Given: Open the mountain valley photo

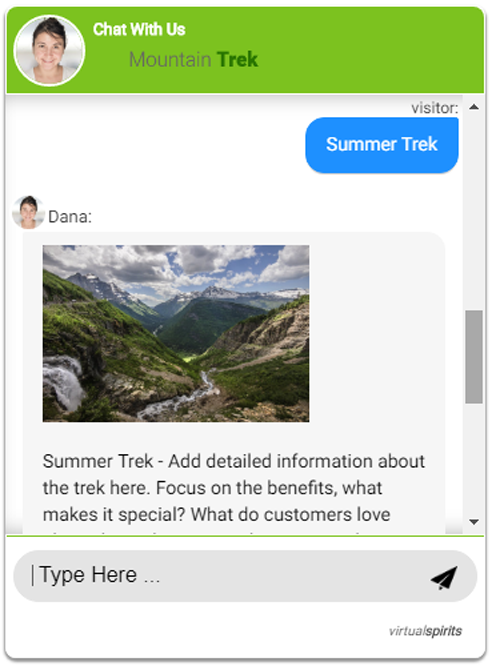Looking at the screenshot, I should 176,333.
